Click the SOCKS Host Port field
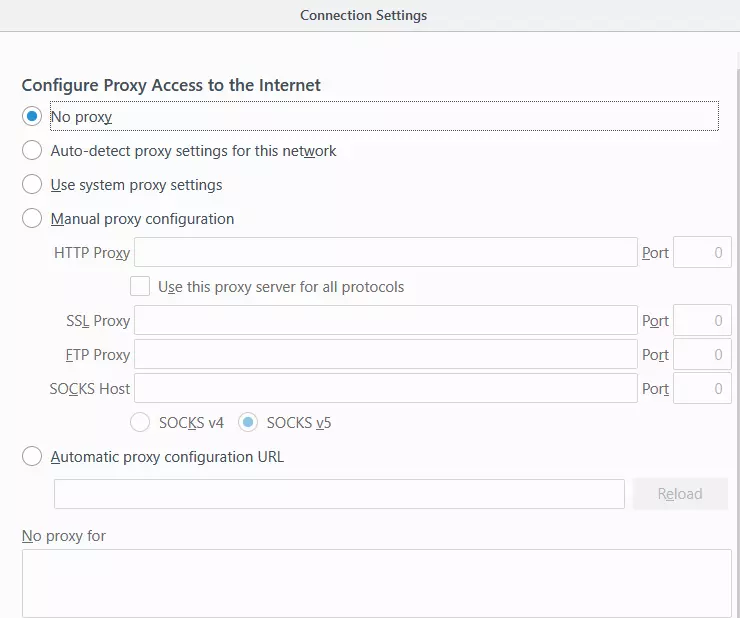 (x=702, y=388)
